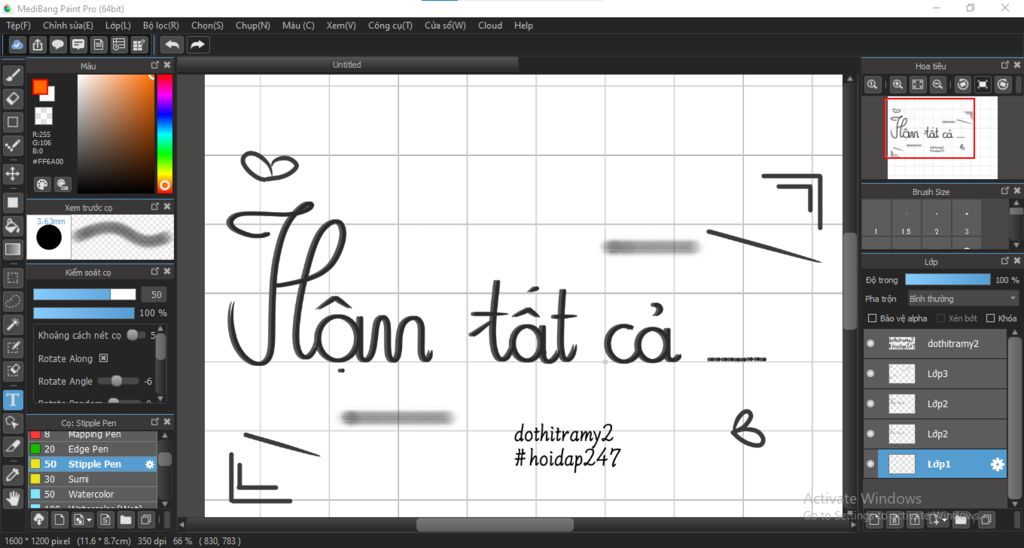The width and height of the screenshot is (1024, 548).
Task: Zoom out using the navigator minus magnifier
Action: [x=938, y=84]
